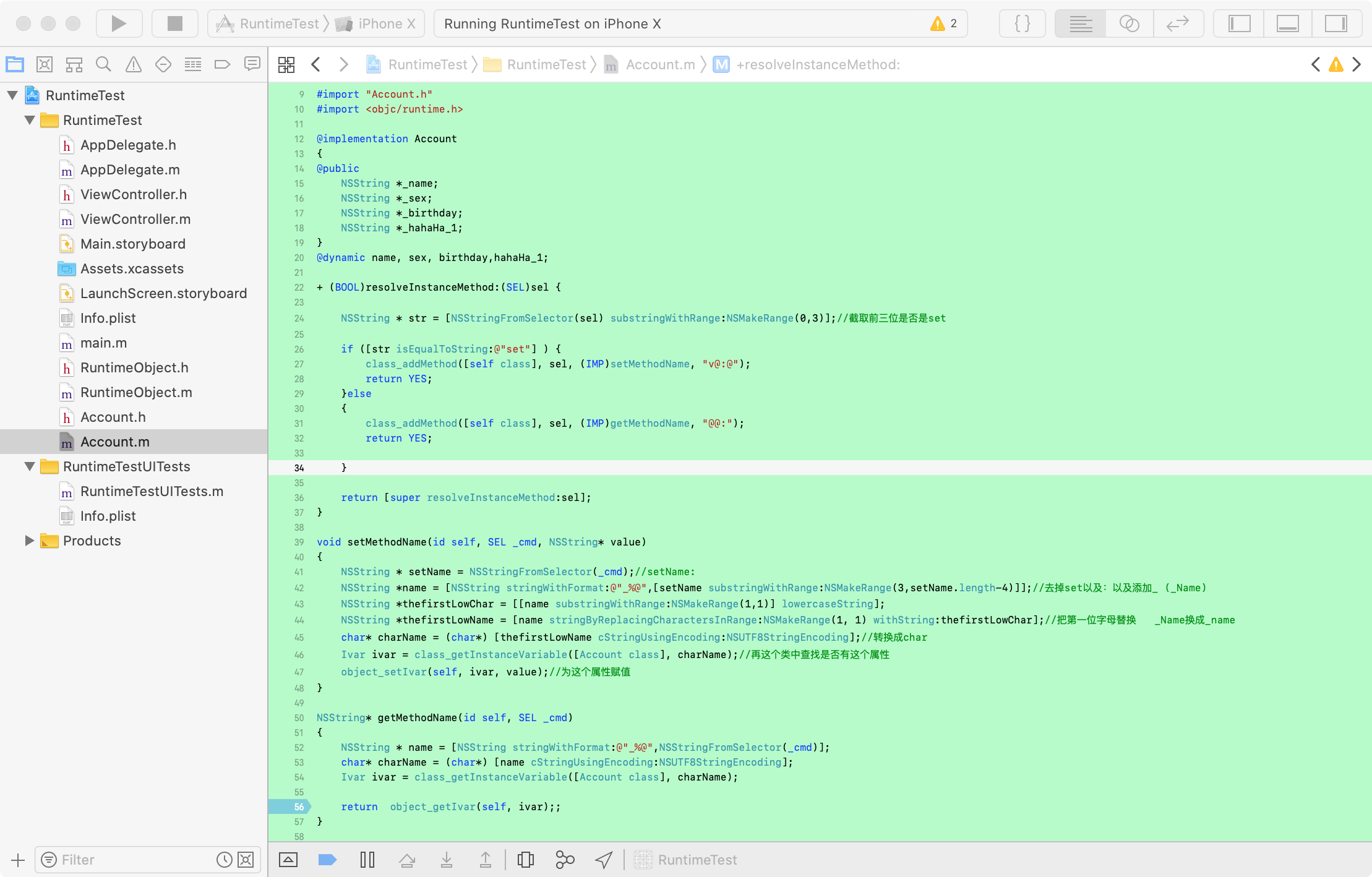
Task: Open Debug Memory Graph
Action: tap(565, 860)
